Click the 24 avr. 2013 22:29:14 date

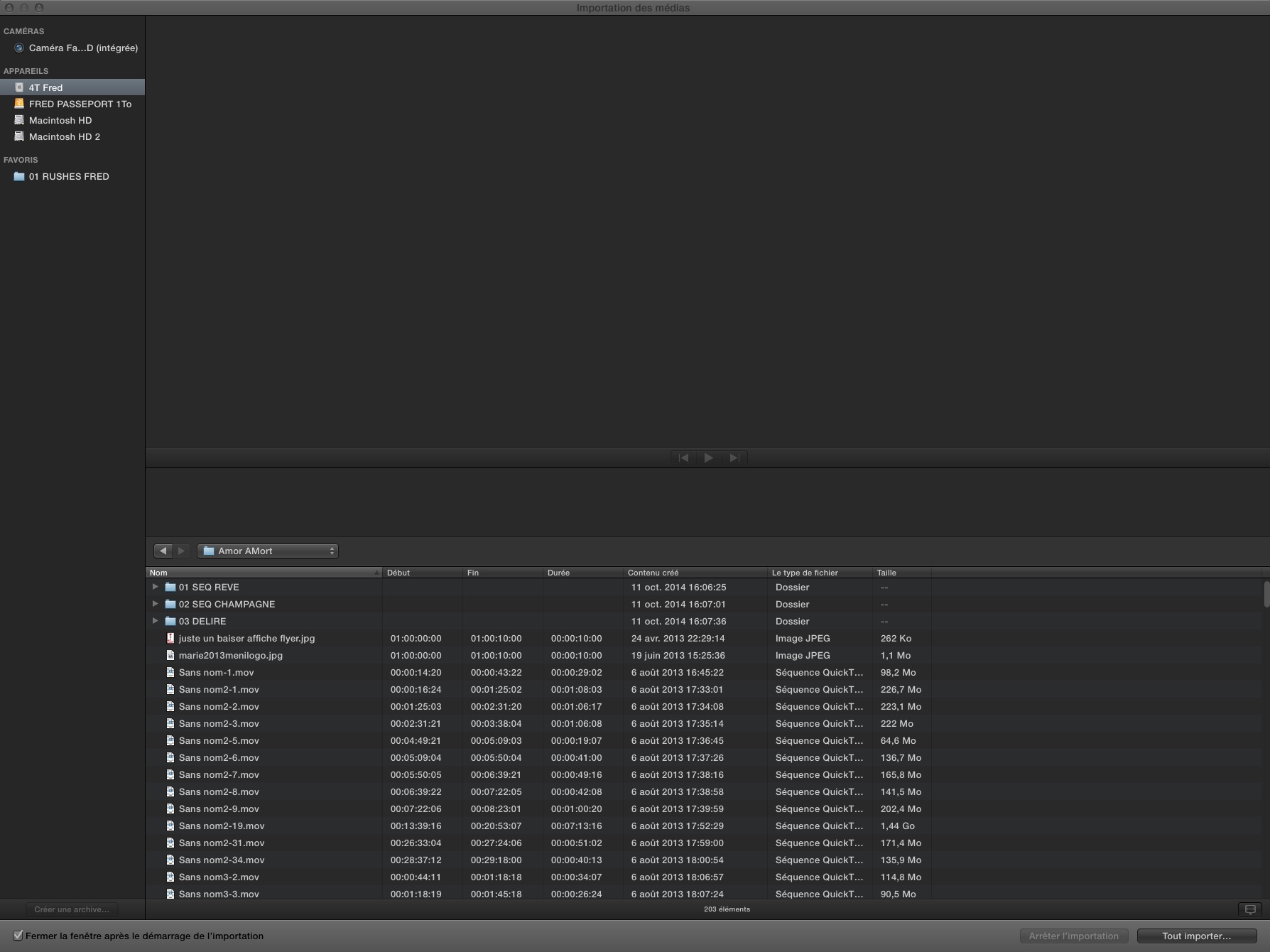tap(678, 638)
